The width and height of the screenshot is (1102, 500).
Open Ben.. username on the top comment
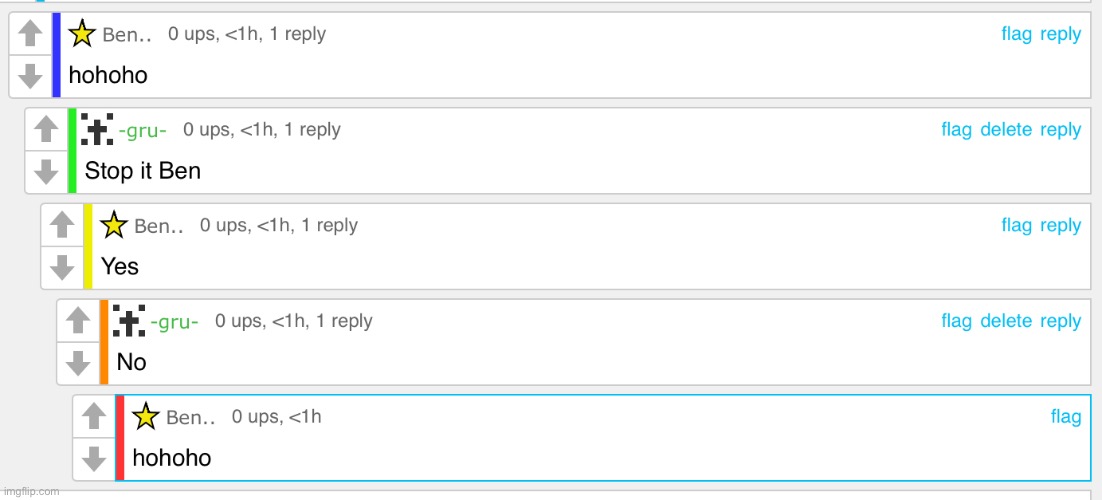(127, 35)
